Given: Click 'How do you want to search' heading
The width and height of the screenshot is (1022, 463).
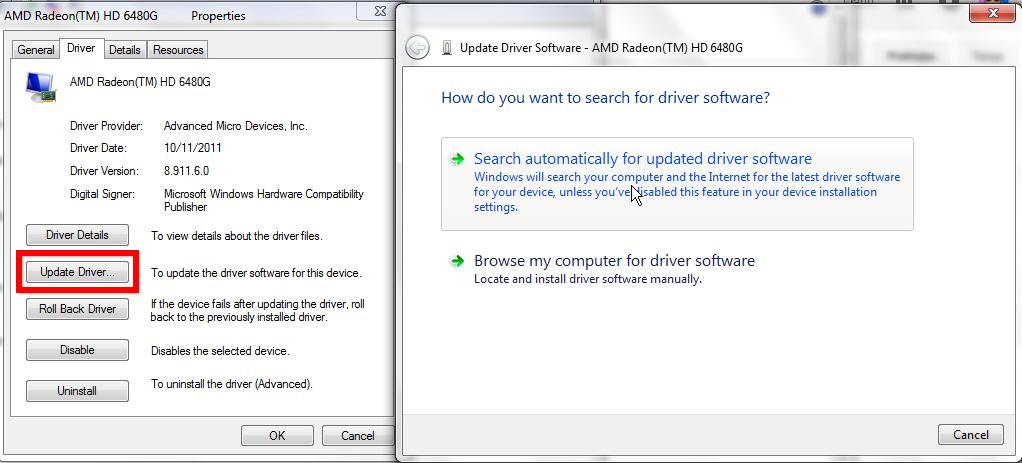Looking at the screenshot, I should pyautogui.click(x=606, y=98).
